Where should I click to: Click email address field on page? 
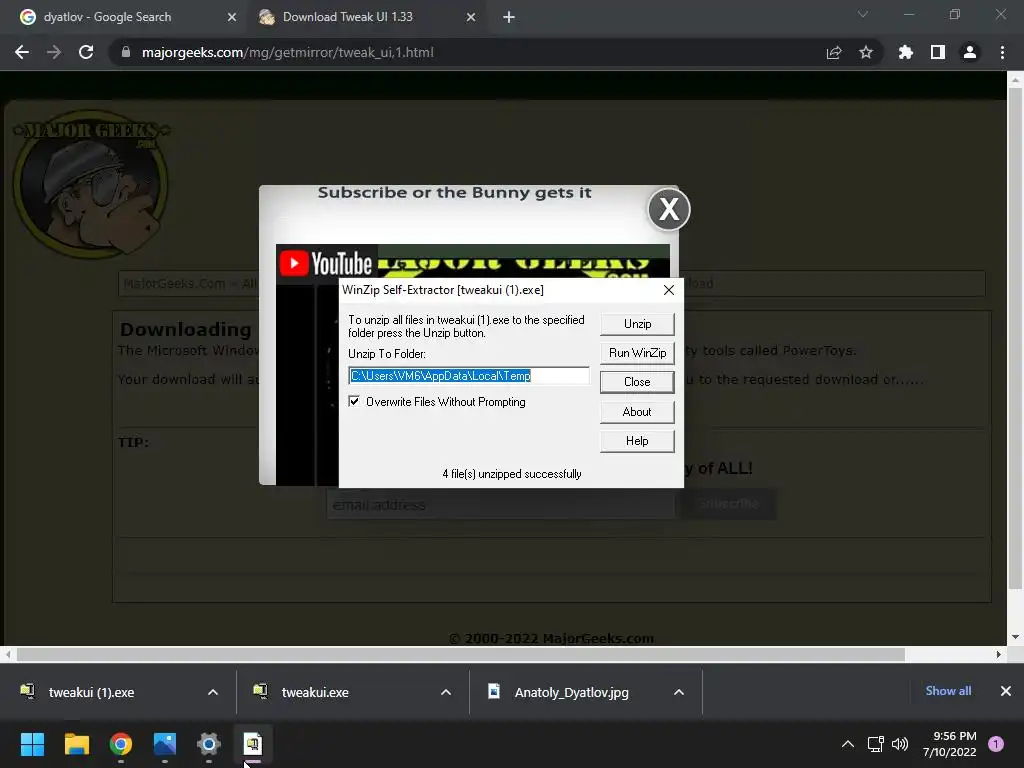coord(501,505)
